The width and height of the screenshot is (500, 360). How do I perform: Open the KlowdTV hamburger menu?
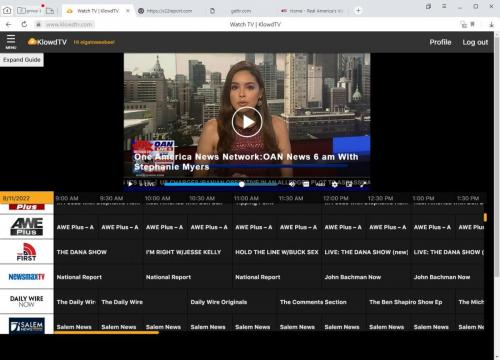(11, 41)
